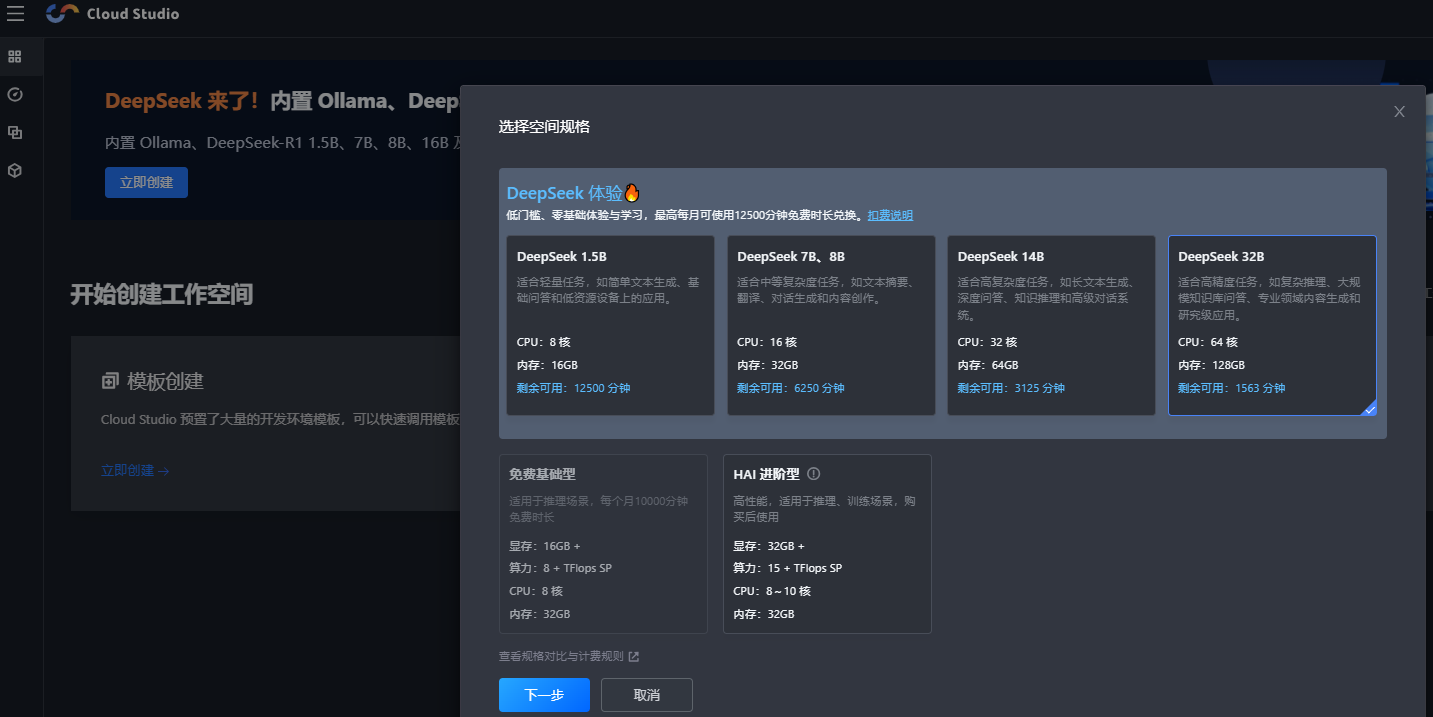The height and width of the screenshot is (717, 1433).
Task: Click the 算力: 15 + TFlops SP text
Action: (x=788, y=568)
